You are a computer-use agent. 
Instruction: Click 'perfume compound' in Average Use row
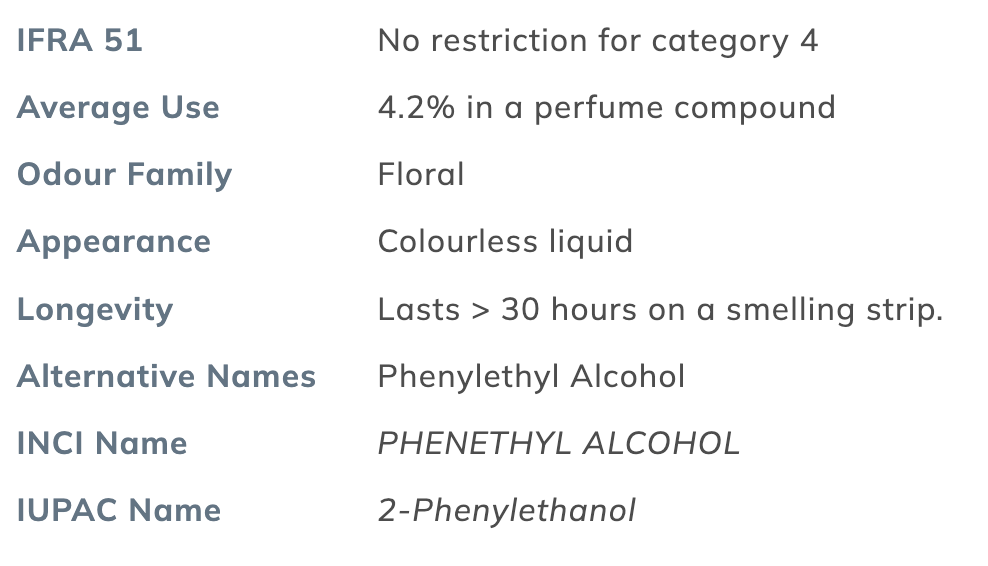pos(685,108)
